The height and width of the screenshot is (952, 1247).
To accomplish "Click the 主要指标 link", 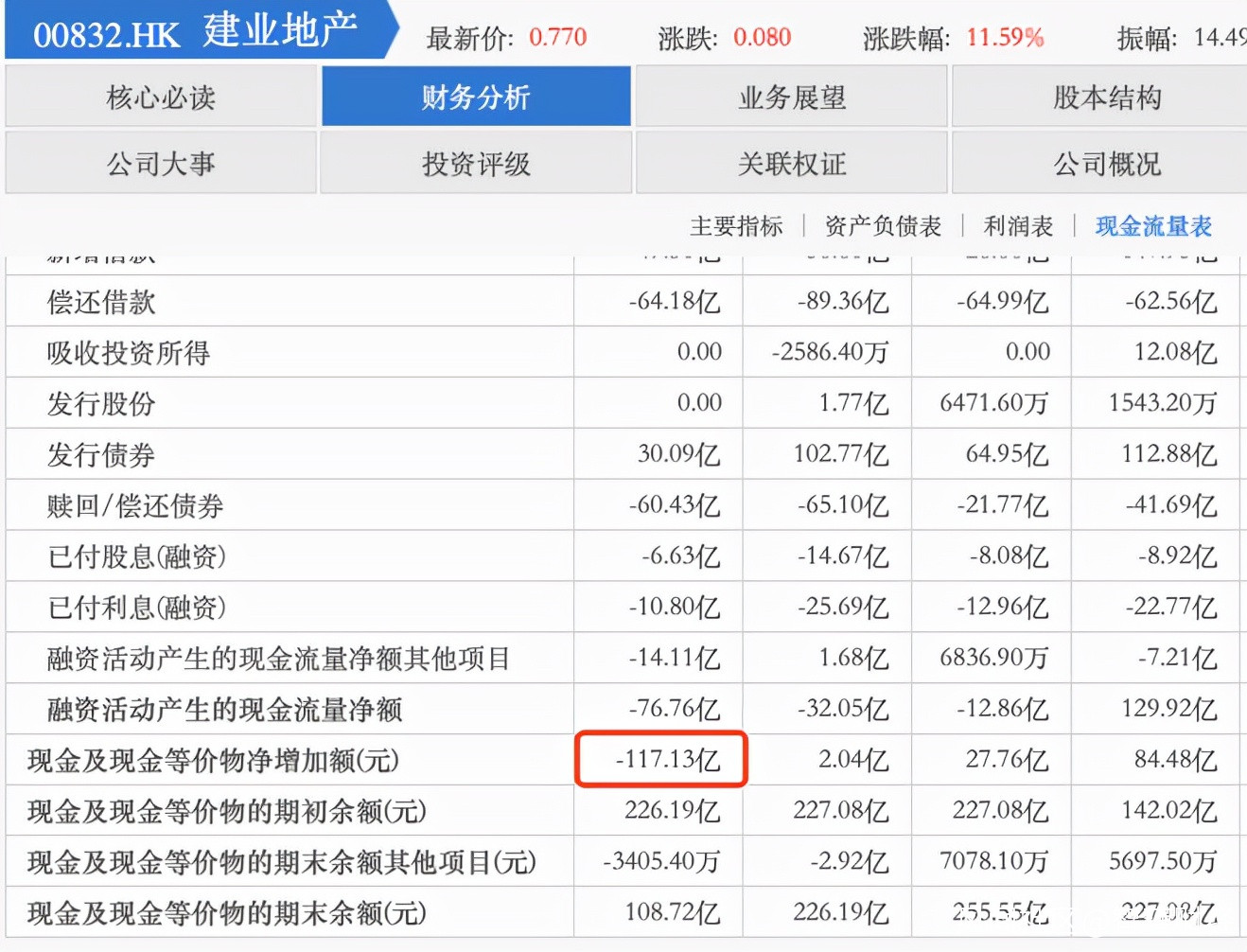I will tap(736, 226).
